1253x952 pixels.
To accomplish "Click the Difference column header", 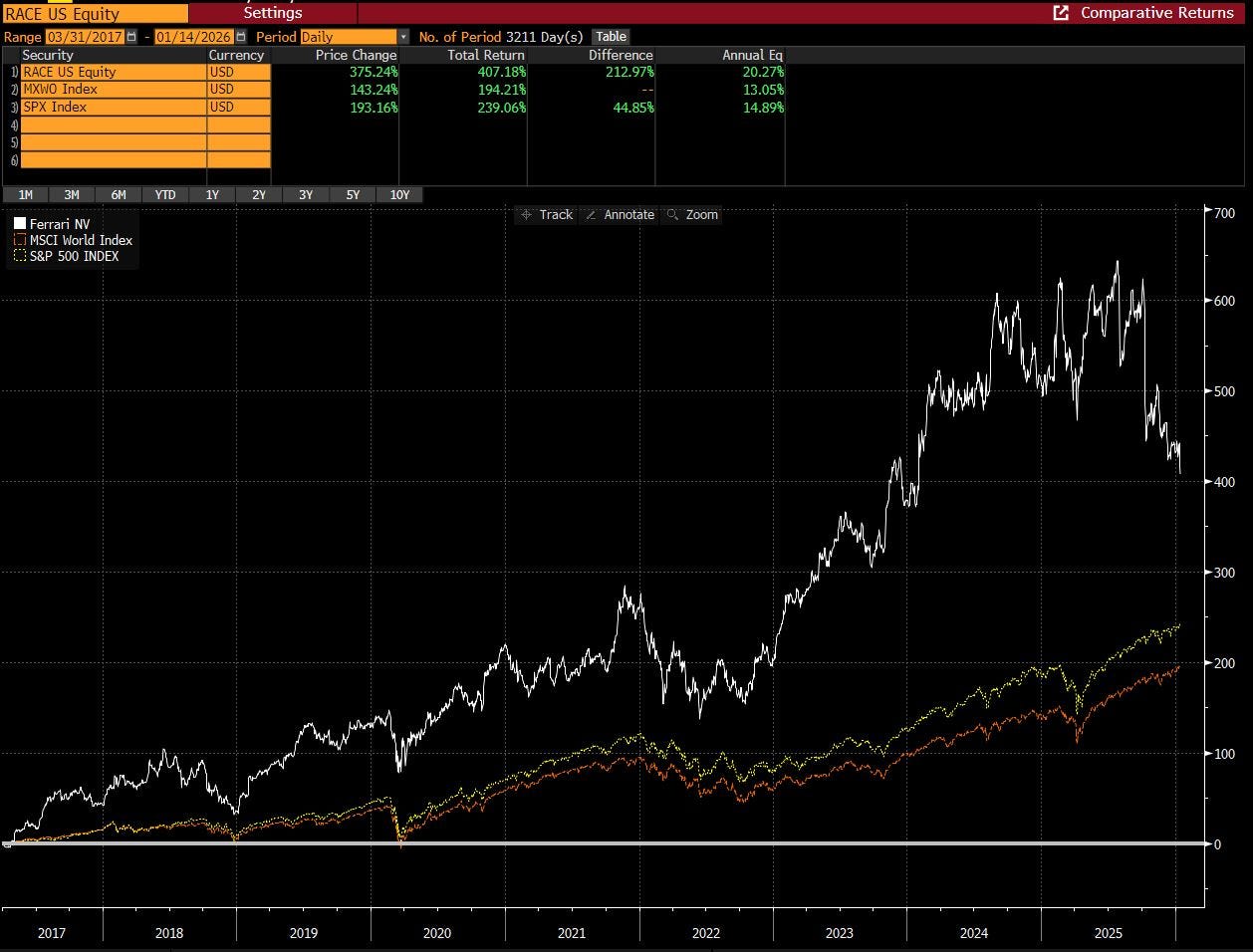I will pos(621,55).
